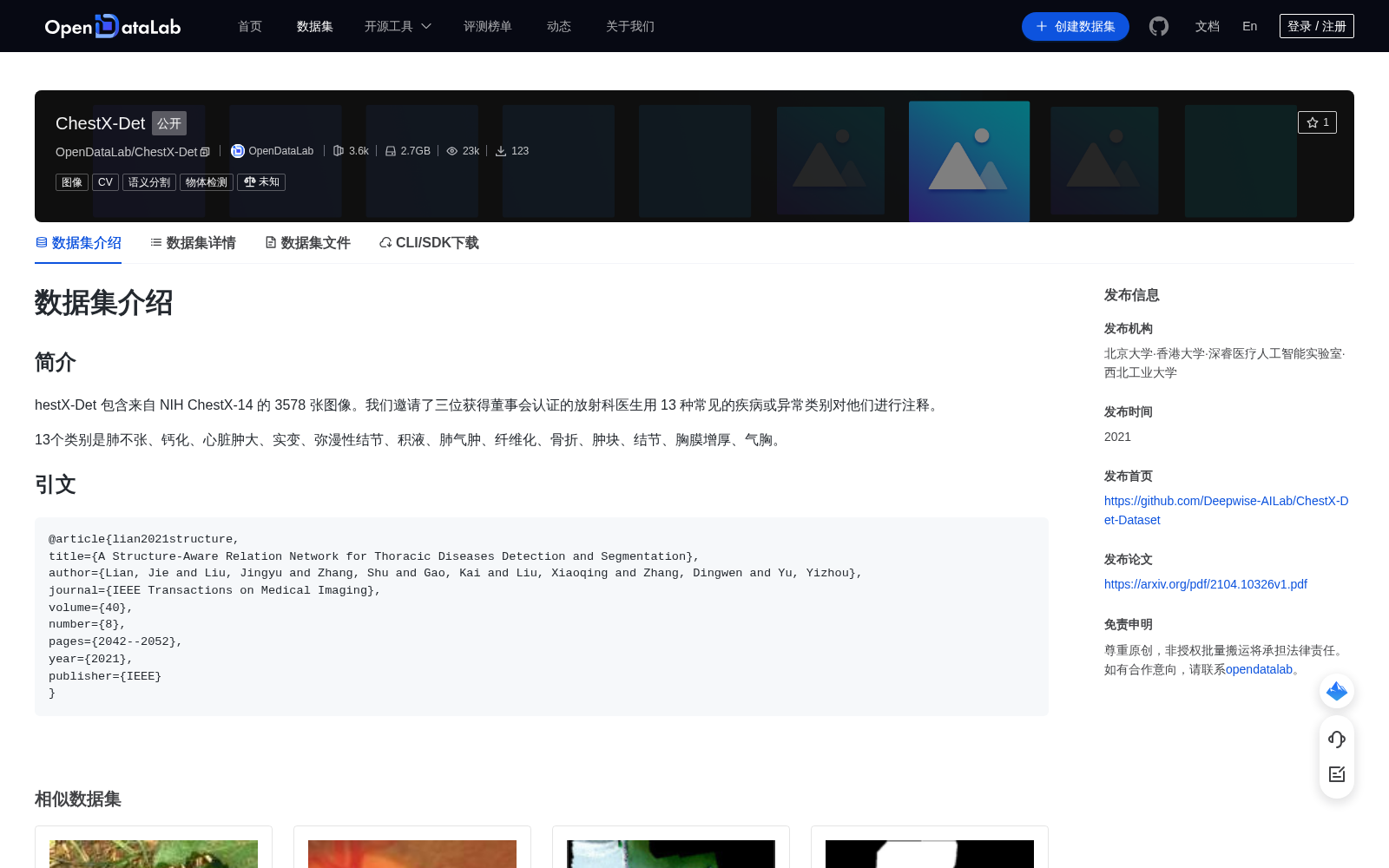The width and height of the screenshot is (1389, 868).
Task: Click the blue bird floating icon
Action: tap(1337, 691)
